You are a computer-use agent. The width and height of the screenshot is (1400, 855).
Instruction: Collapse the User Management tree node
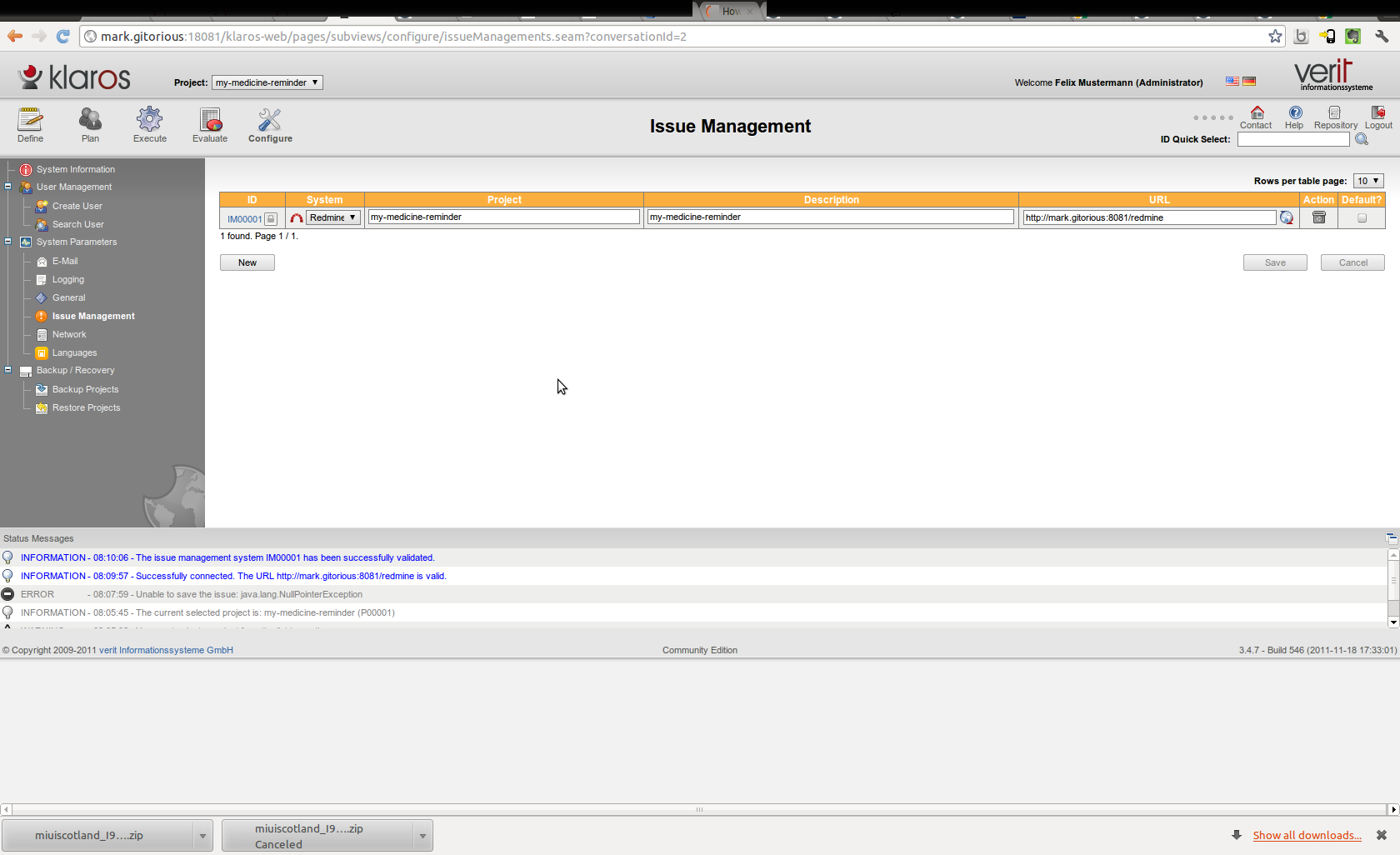pyautogui.click(x=8, y=187)
